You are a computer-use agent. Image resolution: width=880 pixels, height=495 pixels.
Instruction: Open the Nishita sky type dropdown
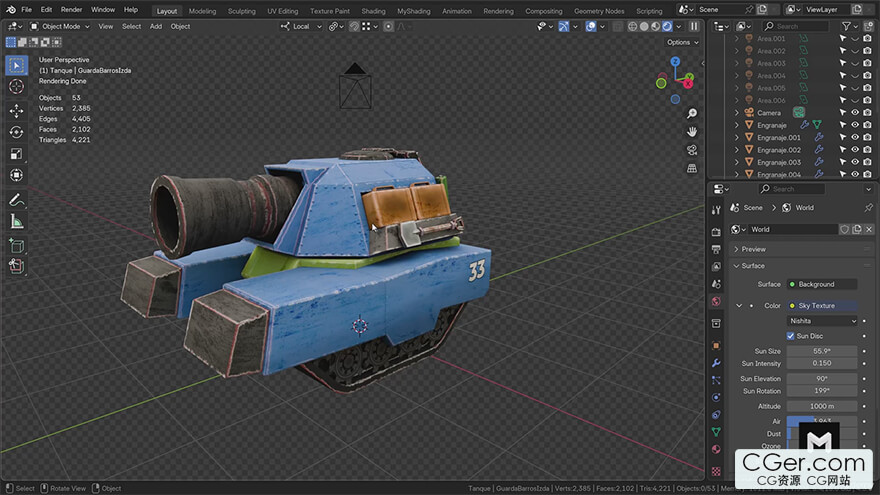pos(822,321)
